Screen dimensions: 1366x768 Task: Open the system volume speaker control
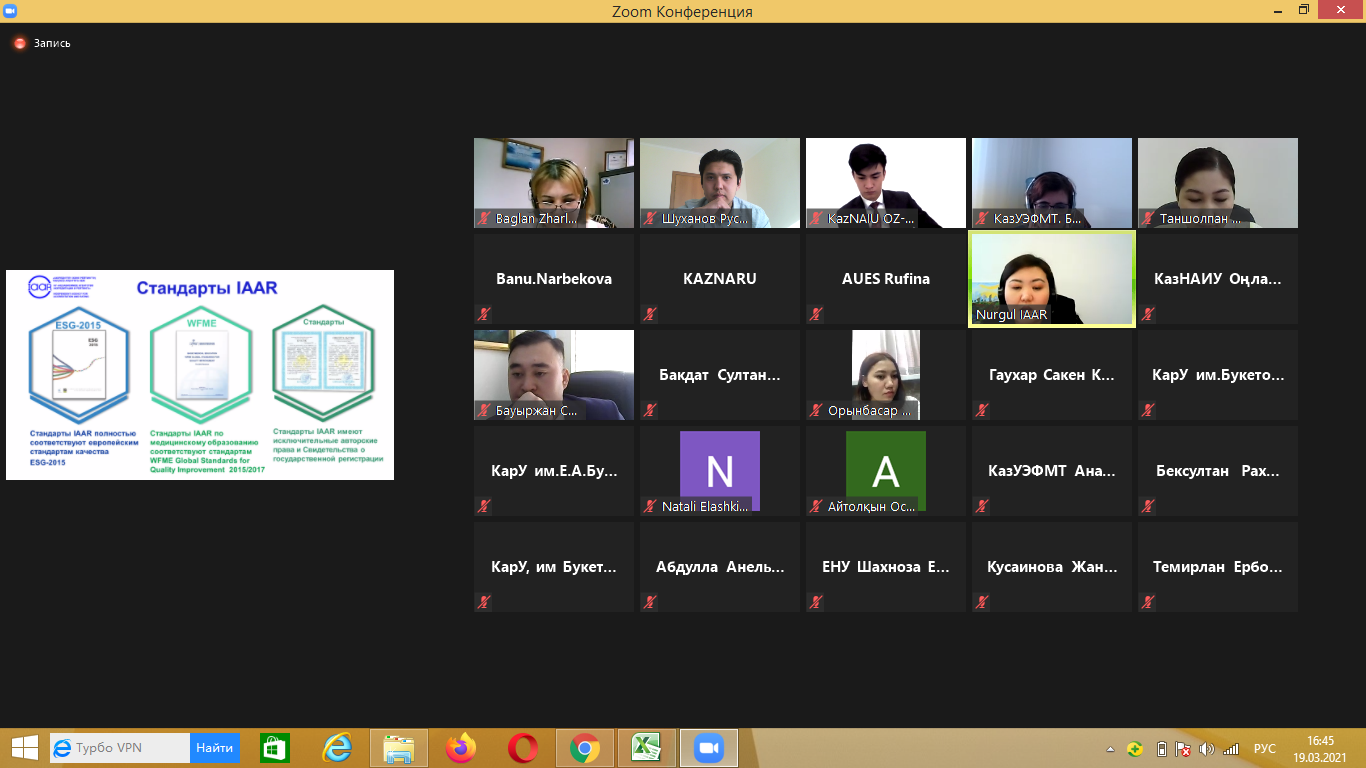click(x=1207, y=749)
